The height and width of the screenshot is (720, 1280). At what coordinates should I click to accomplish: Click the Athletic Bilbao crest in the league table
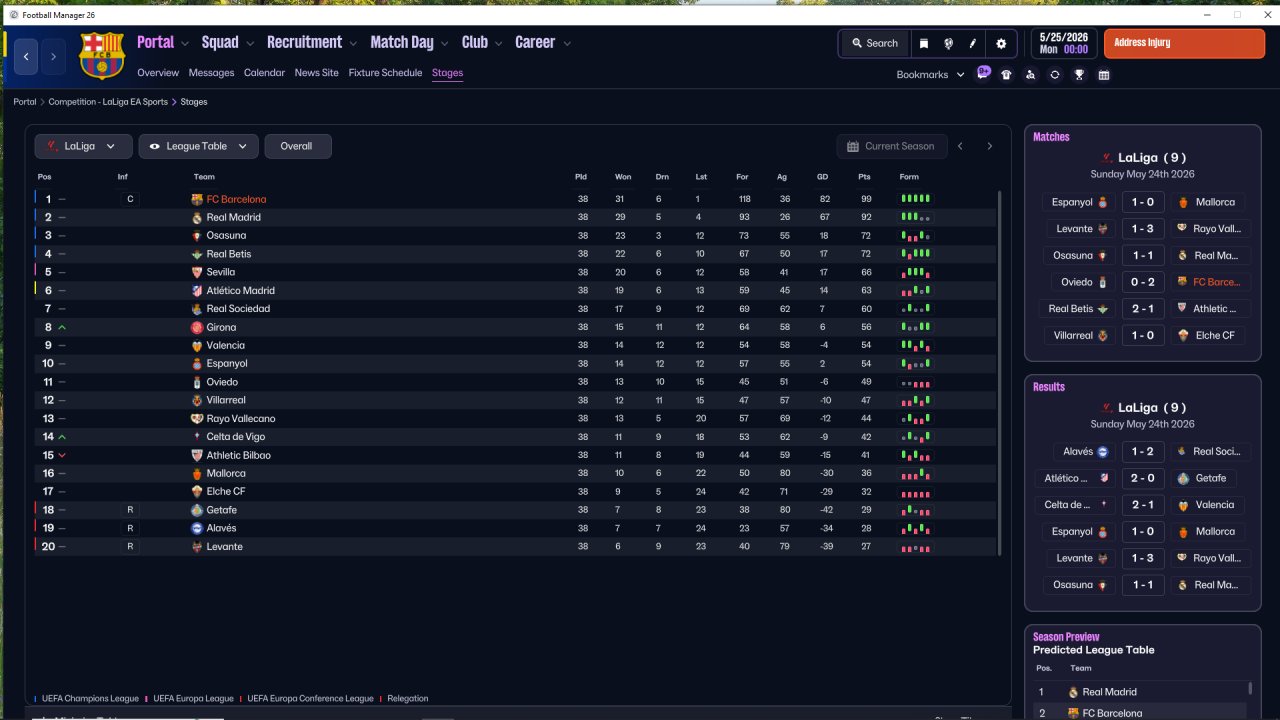coord(197,455)
